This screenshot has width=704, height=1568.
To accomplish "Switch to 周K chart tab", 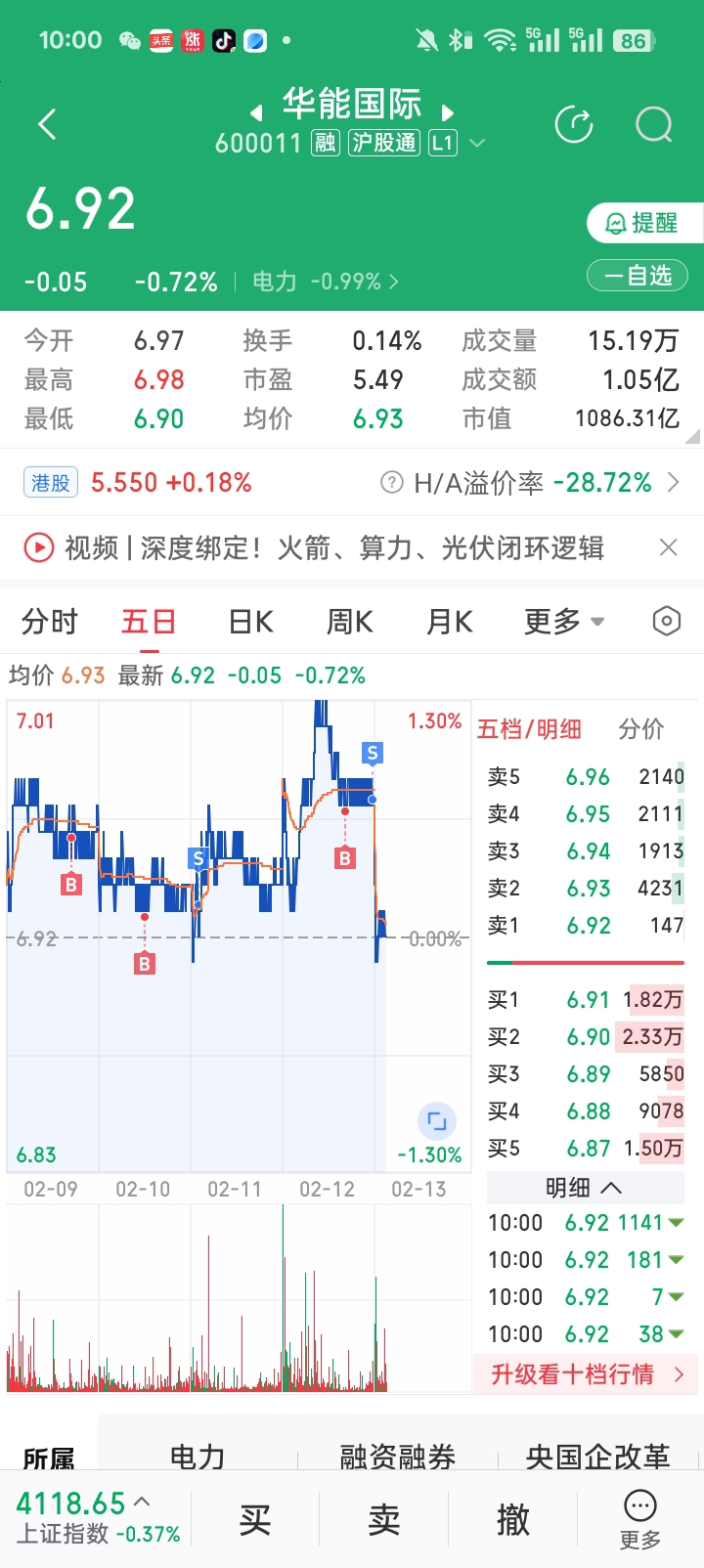I will 350,622.
